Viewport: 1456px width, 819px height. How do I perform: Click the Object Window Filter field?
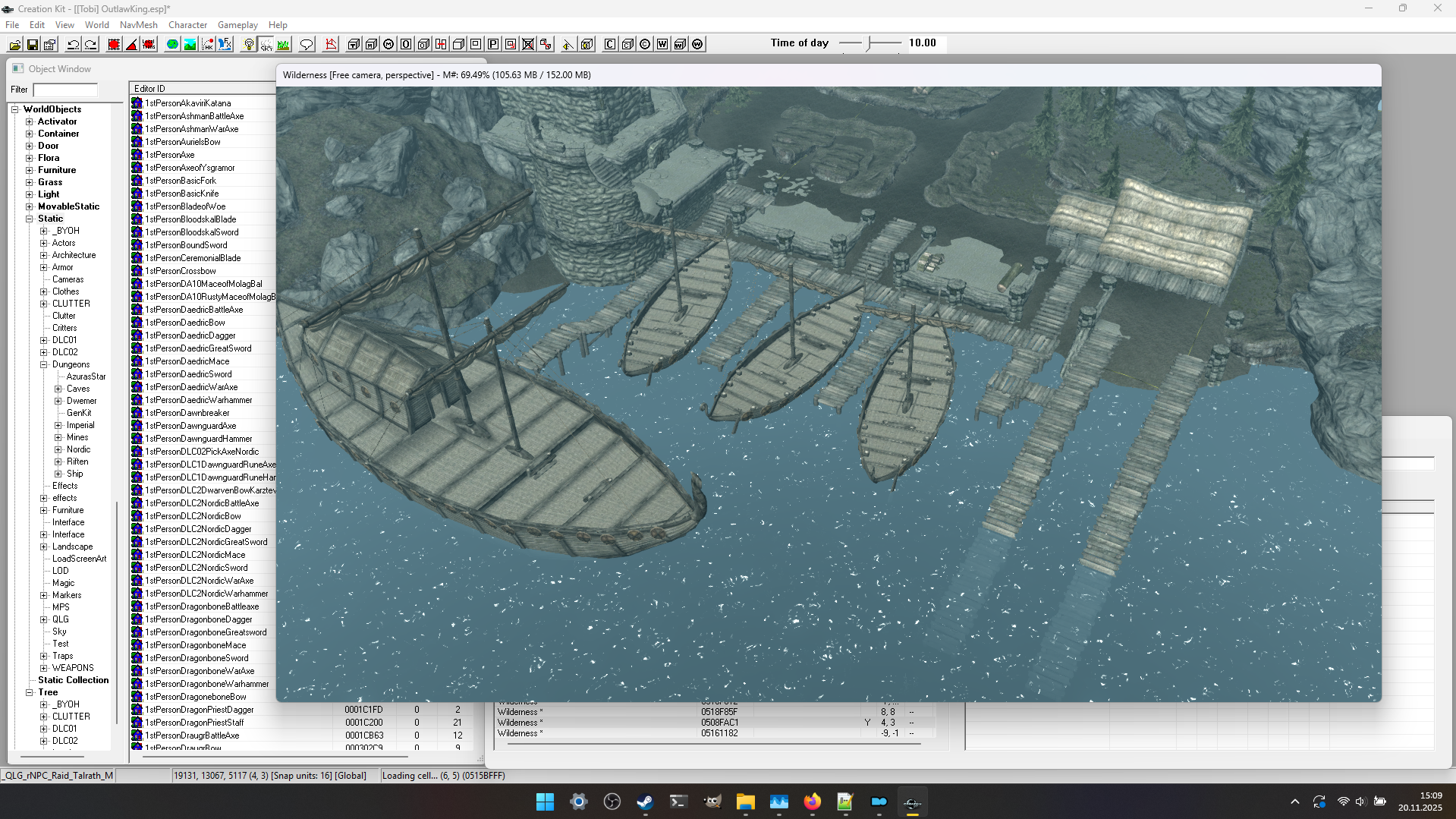[x=65, y=90]
